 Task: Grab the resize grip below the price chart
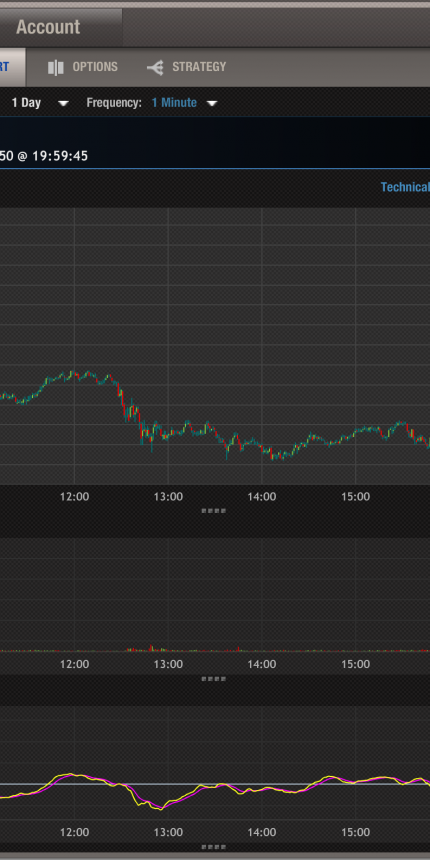point(213,511)
